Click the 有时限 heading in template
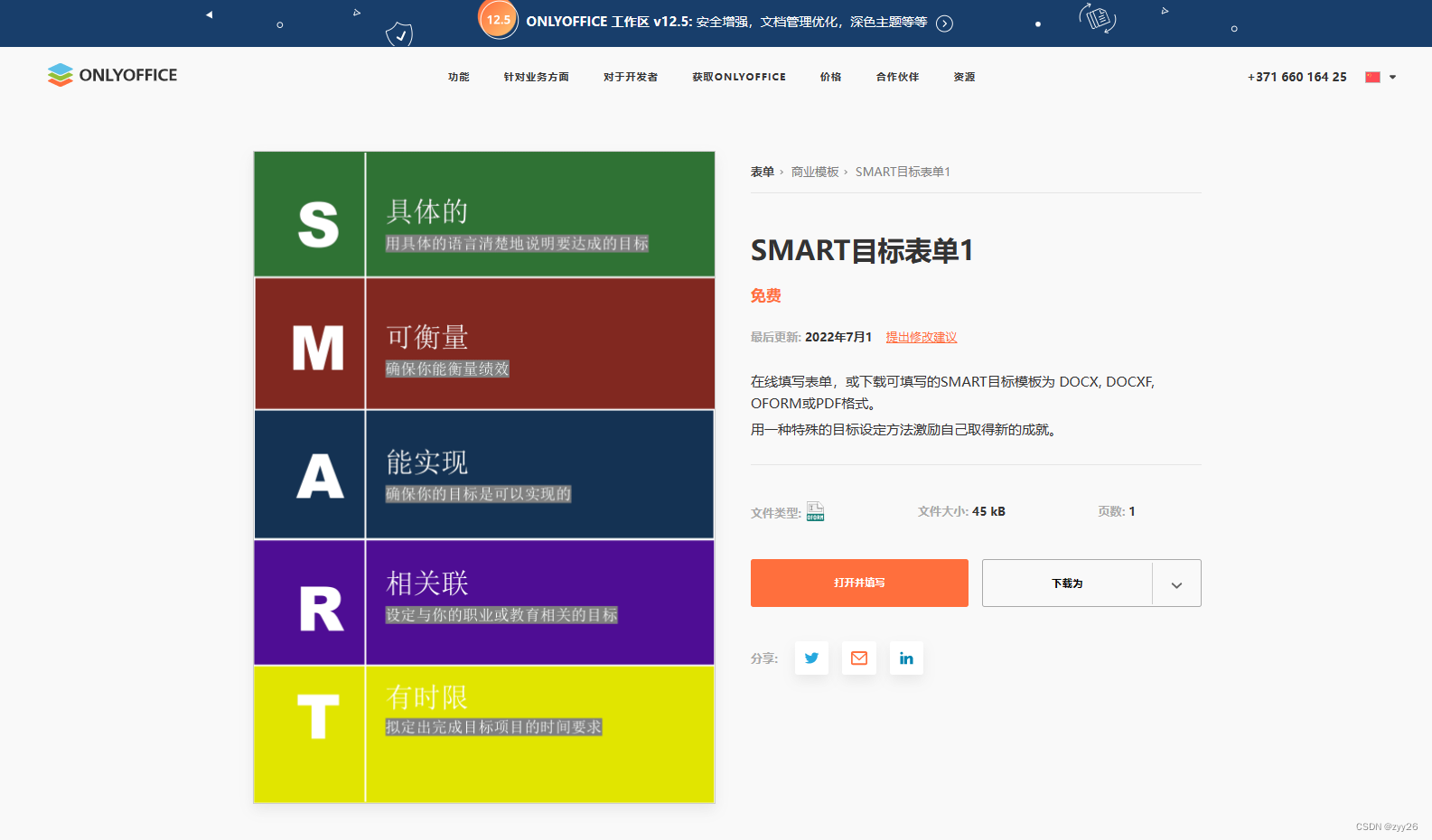Viewport: 1432px width, 840px height. point(427,697)
